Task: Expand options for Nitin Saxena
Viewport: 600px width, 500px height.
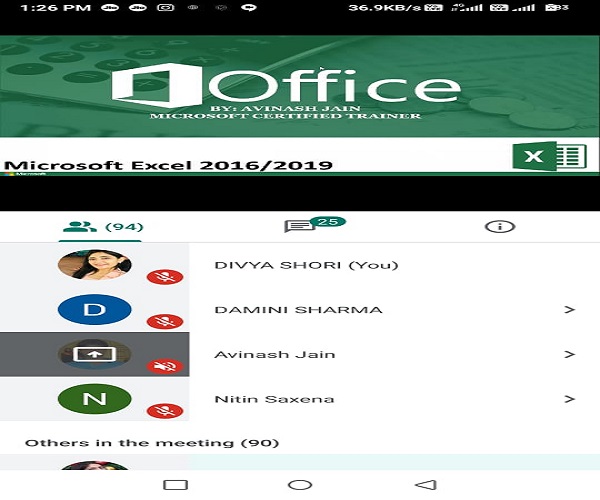Action: click(x=569, y=399)
